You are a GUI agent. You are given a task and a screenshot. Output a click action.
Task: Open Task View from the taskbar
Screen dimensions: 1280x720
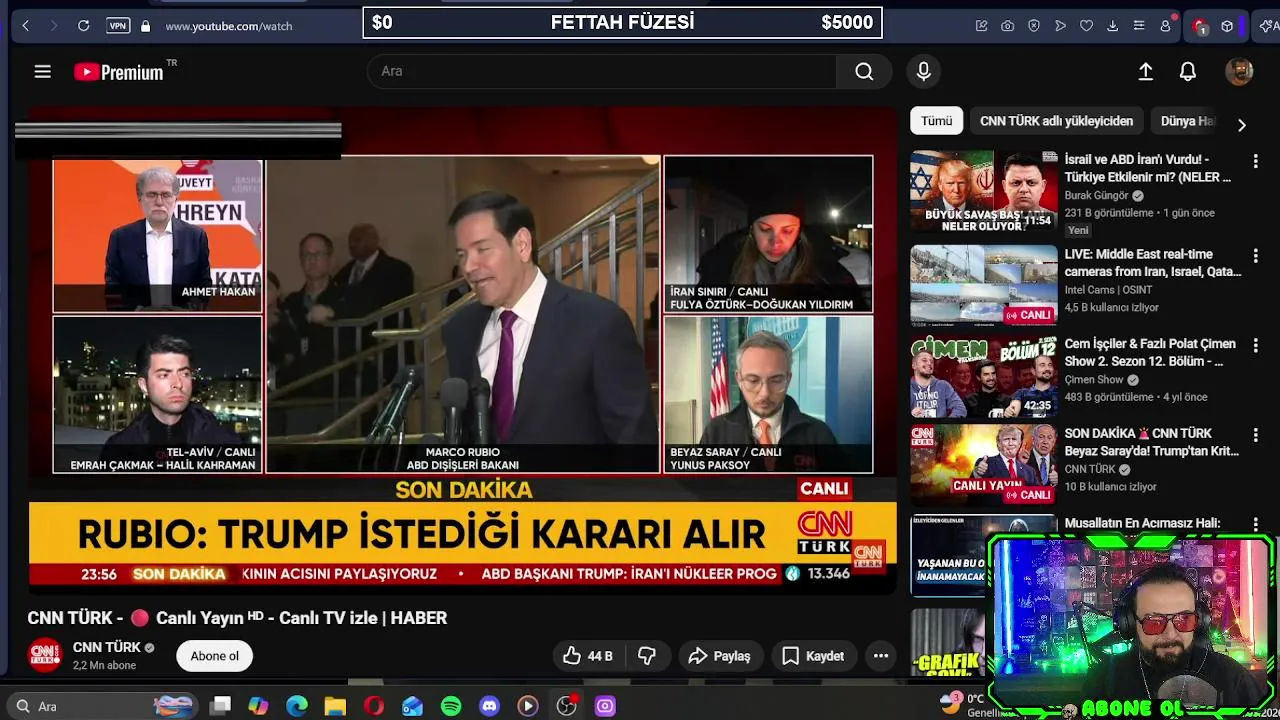click(x=221, y=706)
